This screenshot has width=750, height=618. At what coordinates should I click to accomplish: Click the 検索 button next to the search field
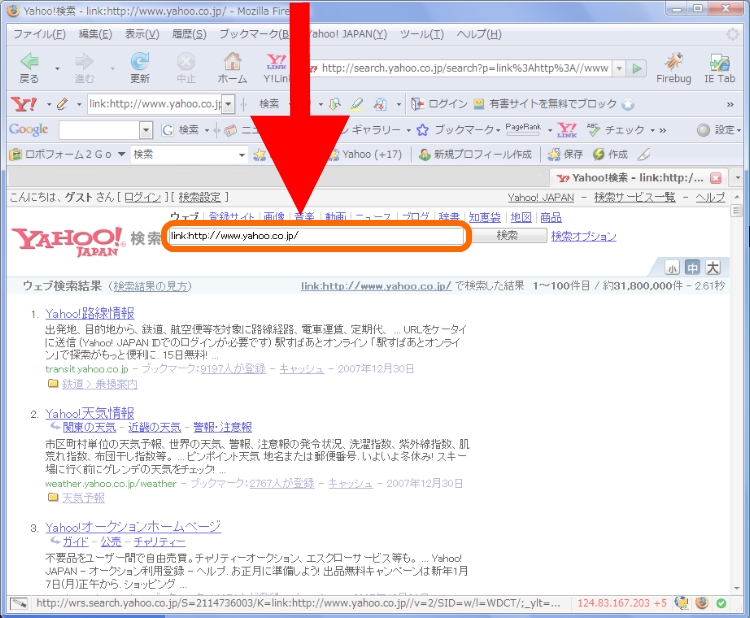click(x=507, y=235)
